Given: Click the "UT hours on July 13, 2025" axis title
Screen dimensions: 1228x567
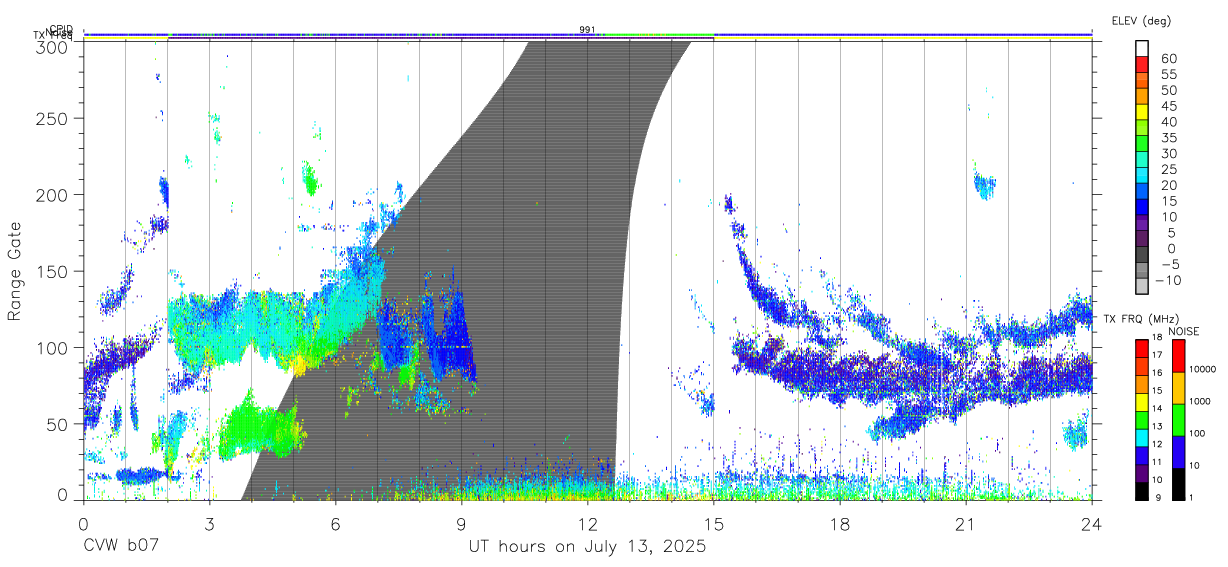Looking at the screenshot, I should pyautogui.click(x=588, y=547).
